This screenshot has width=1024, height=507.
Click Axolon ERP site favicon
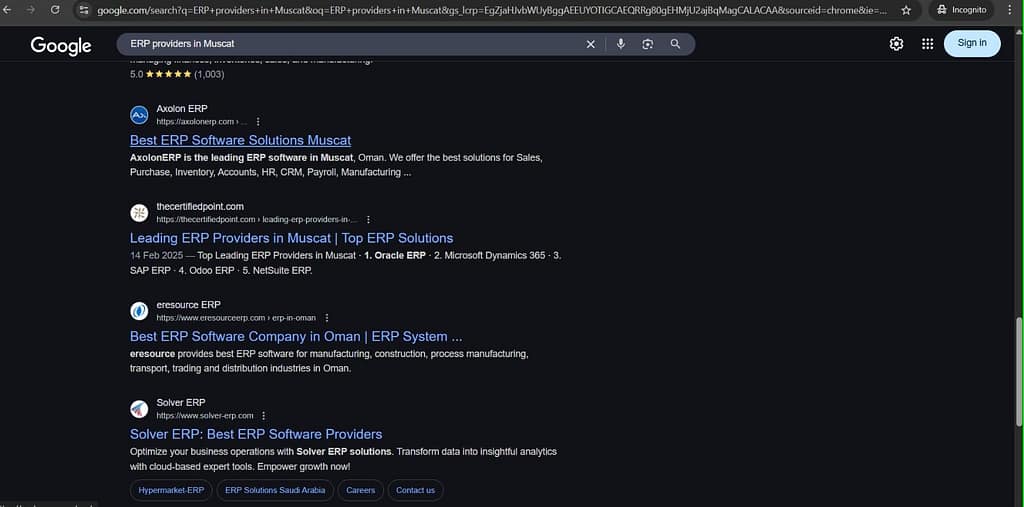coord(139,115)
